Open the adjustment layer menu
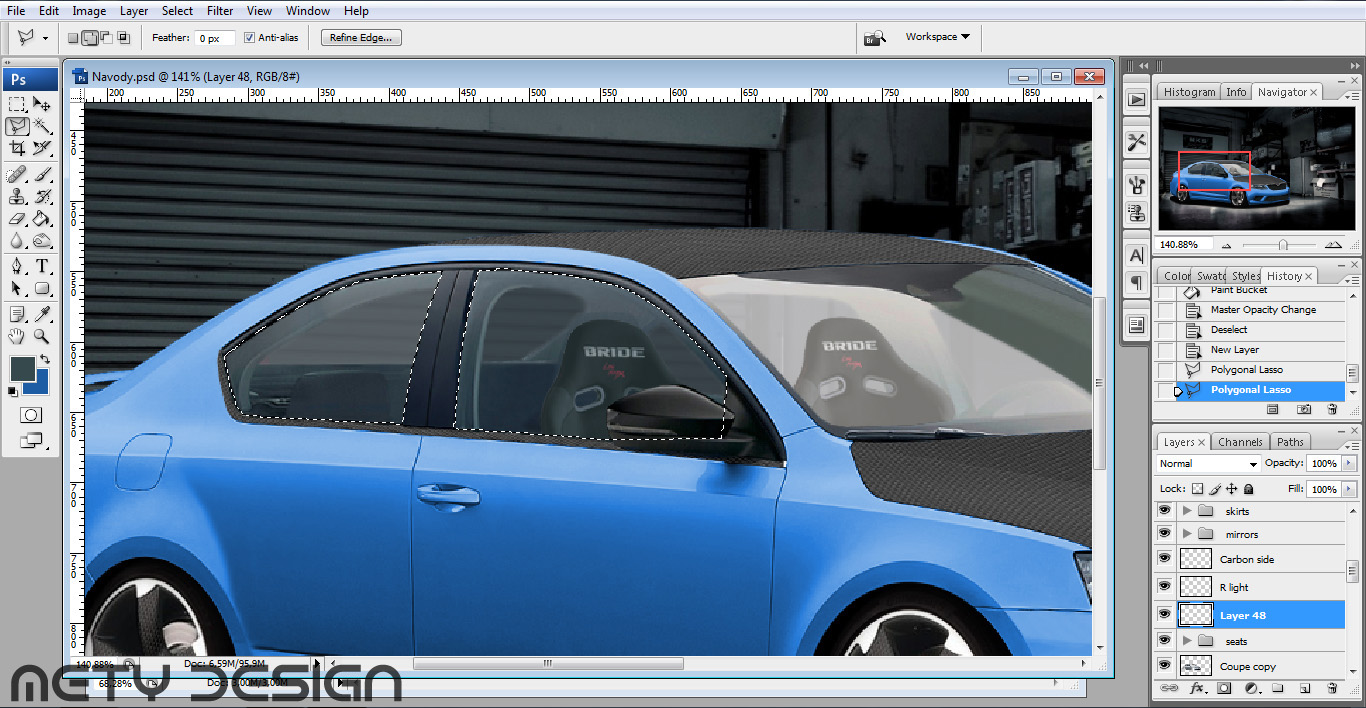Viewport: 1366px width, 708px height. pyautogui.click(x=1251, y=688)
